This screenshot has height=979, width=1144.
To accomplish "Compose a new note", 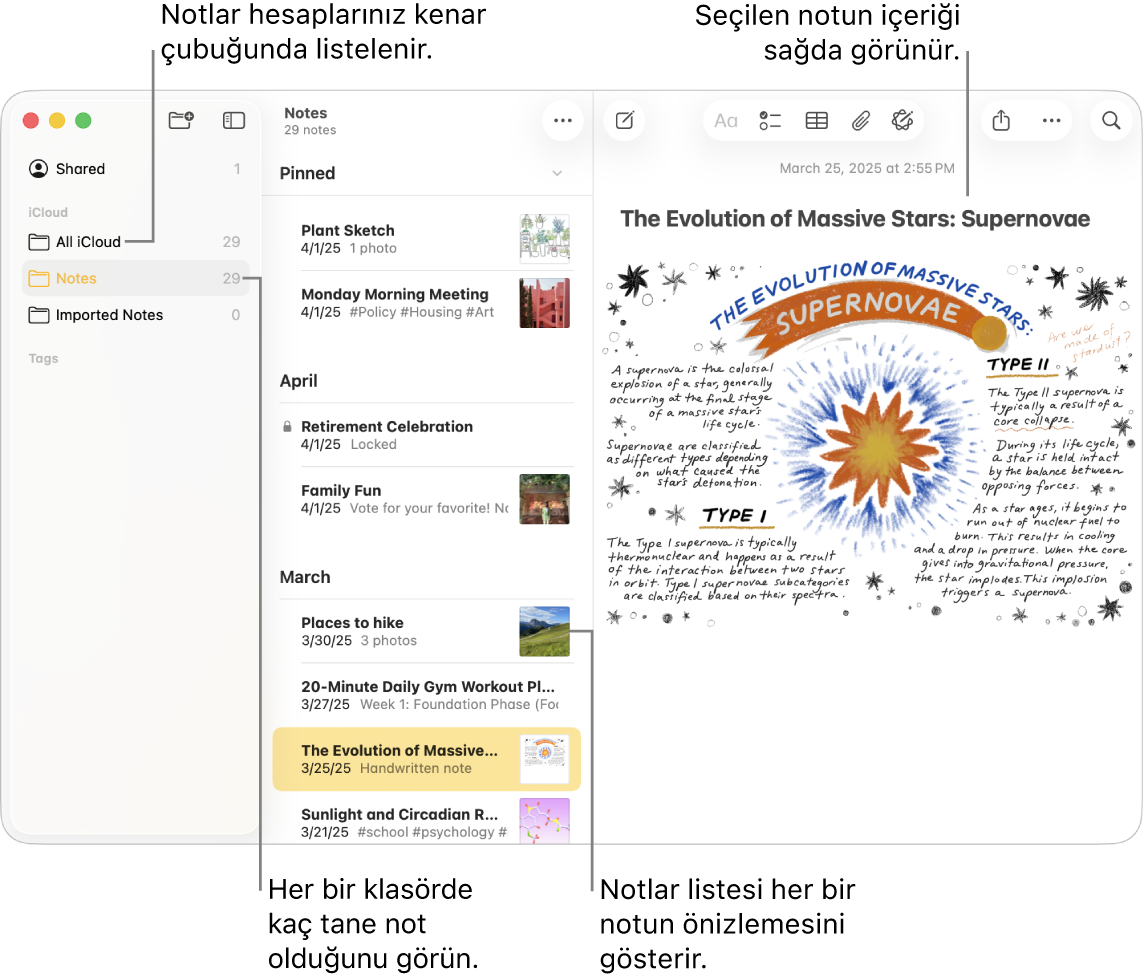I will coord(625,121).
